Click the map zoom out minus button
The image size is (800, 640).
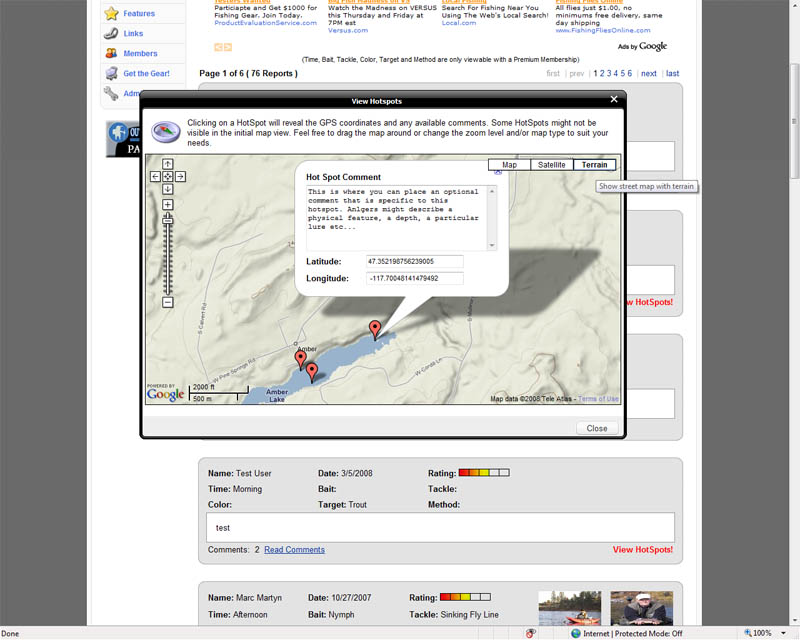point(168,302)
